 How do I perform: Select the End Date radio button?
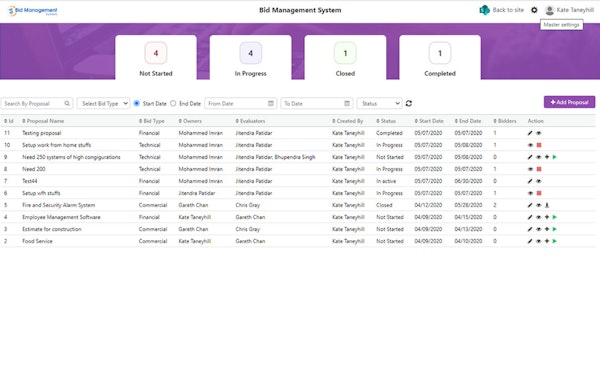pyautogui.click(x=173, y=103)
